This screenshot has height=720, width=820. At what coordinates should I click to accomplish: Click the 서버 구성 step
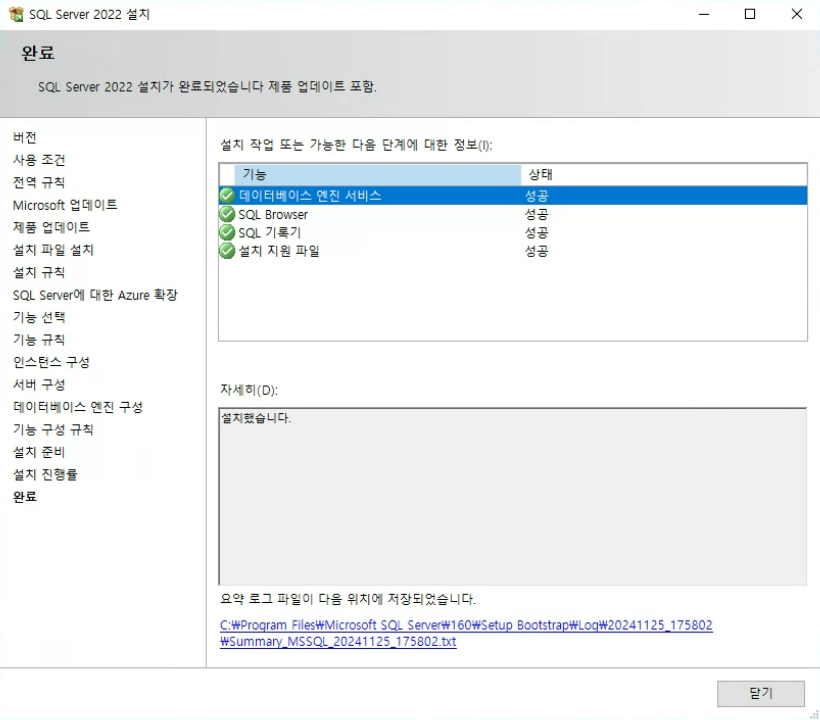pyautogui.click(x=39, y=385)
